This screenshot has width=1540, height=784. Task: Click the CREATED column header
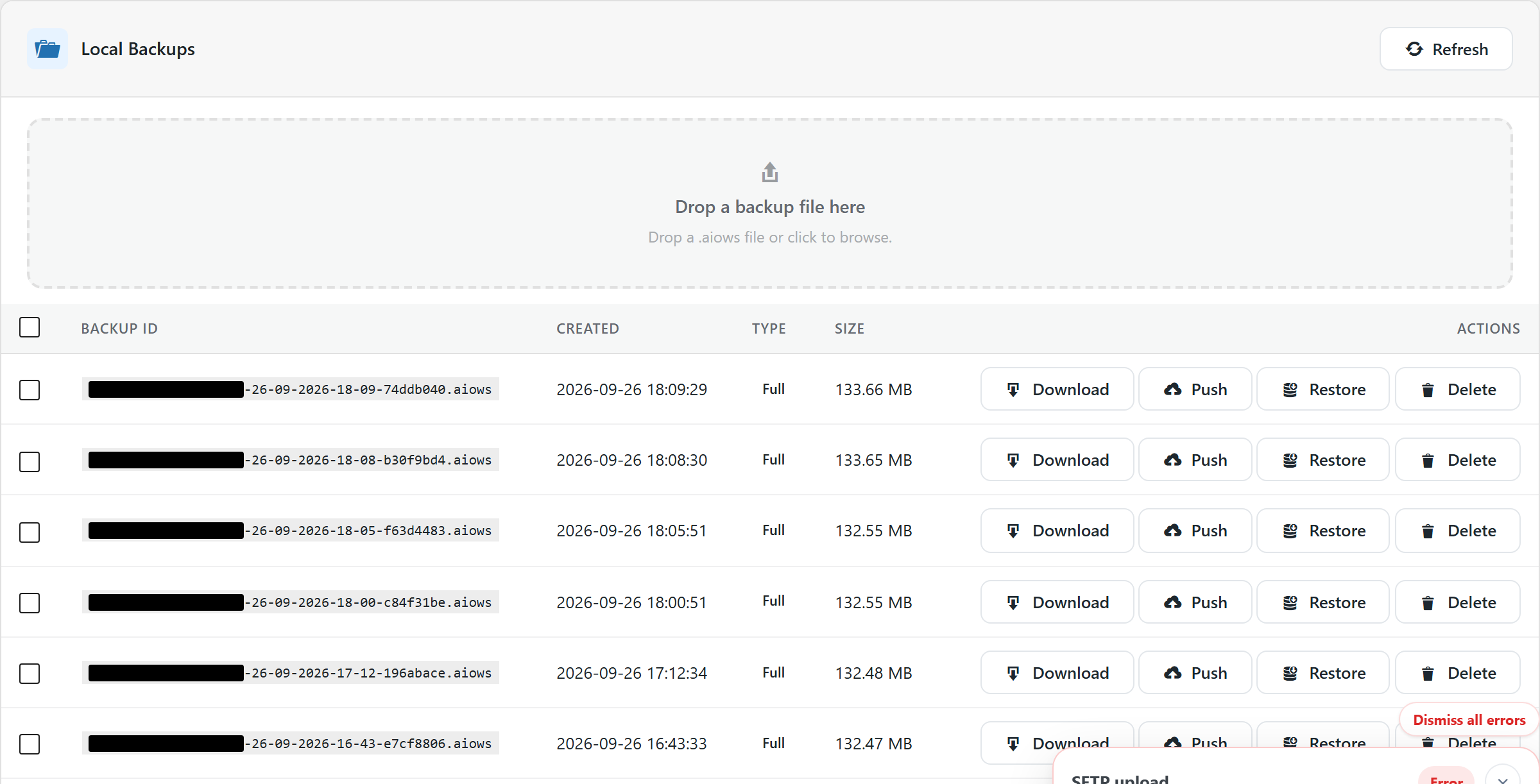click(x=588, y=328)
